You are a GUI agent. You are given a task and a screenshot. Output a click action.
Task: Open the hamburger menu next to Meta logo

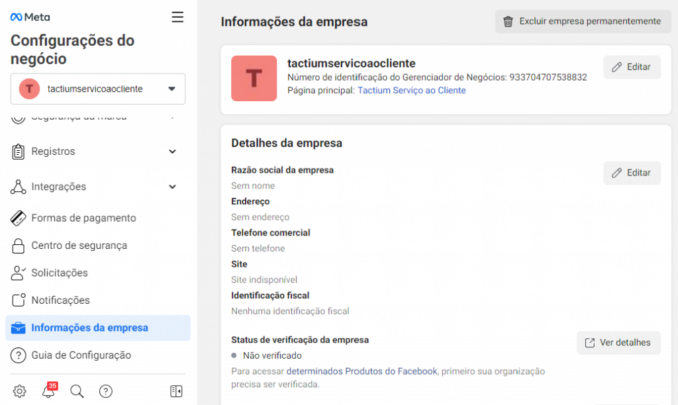click(177, 17)
